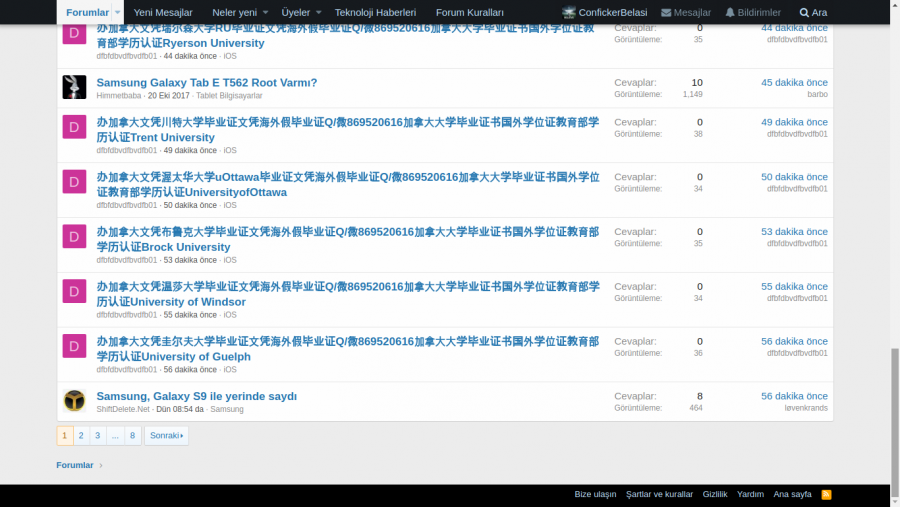
Task: Open the Trent University thread title
Action: coord(348,130)
